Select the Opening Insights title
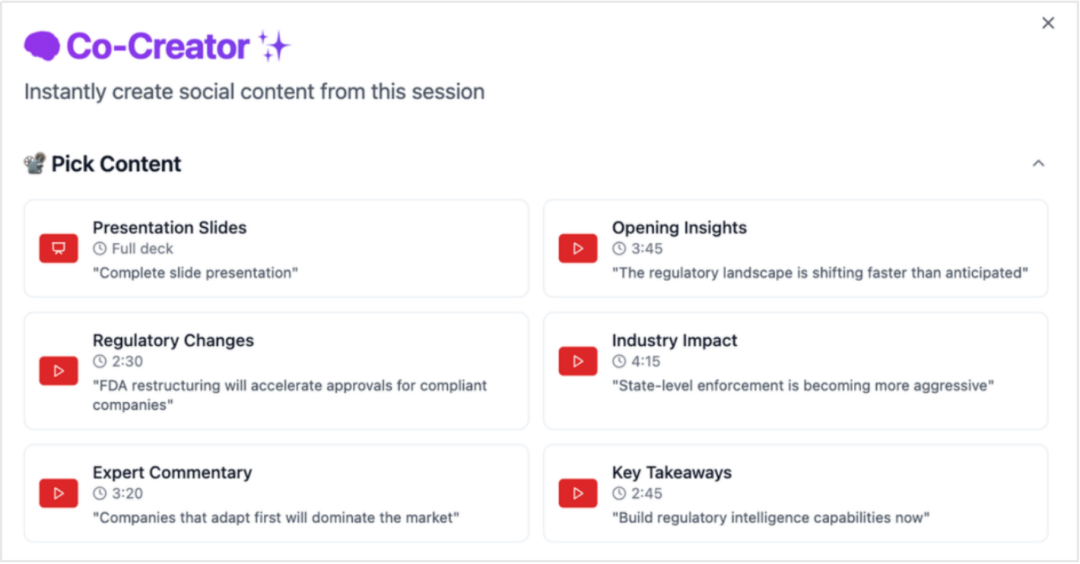 click(679, 228)
